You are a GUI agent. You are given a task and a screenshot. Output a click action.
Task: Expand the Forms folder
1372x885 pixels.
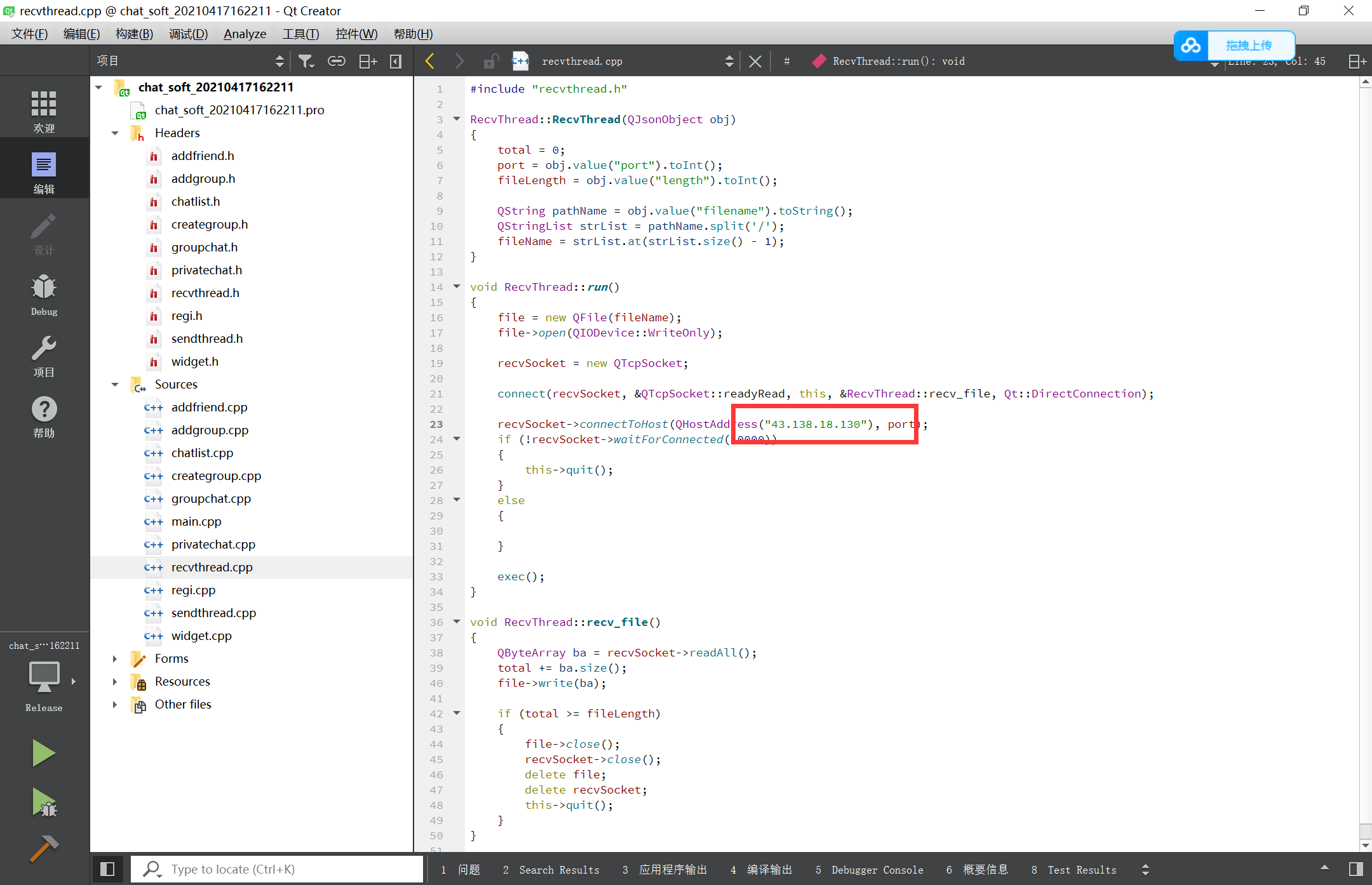(x=115, y=658)
